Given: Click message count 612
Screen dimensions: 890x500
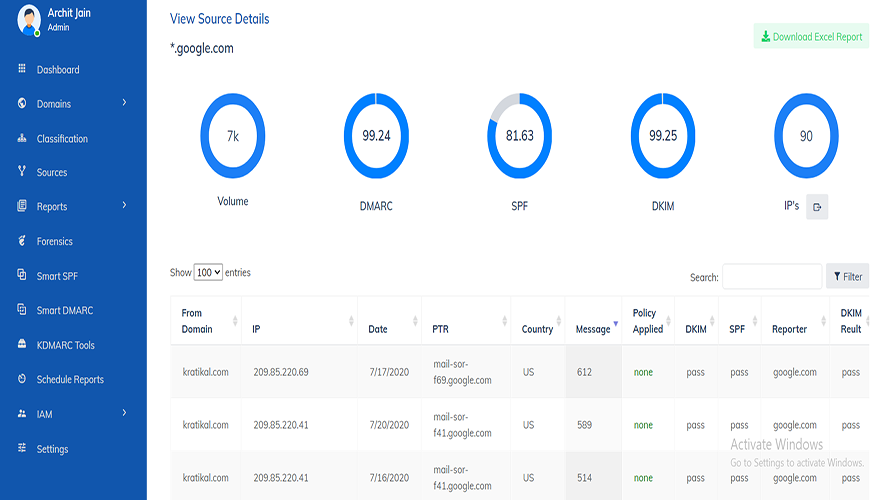Looking at the screenshot, I should click(584, 372).
